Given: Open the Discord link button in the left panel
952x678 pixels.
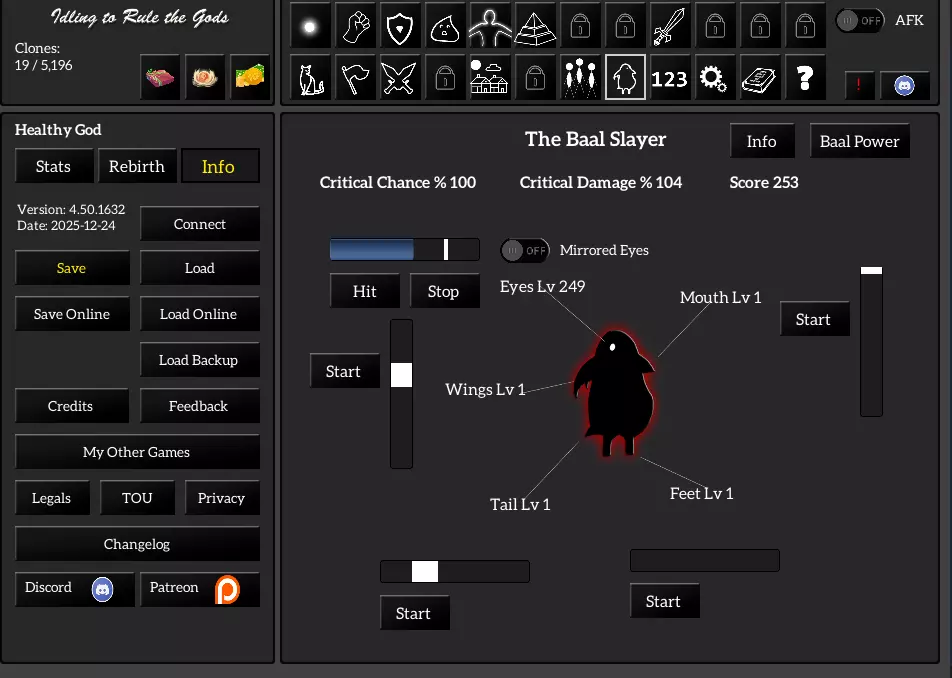Looking at the screenshot, I should (74, 589).
